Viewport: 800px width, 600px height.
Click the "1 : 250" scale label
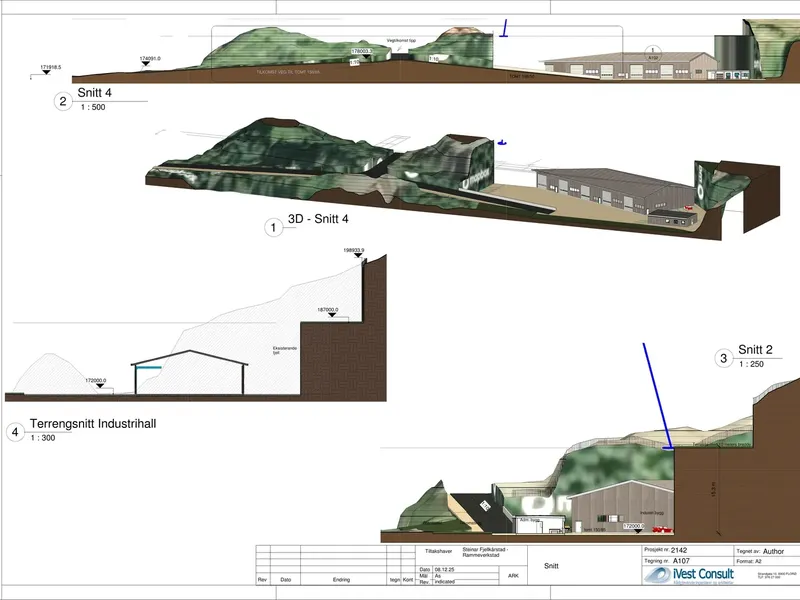click(x=752, y=364)
